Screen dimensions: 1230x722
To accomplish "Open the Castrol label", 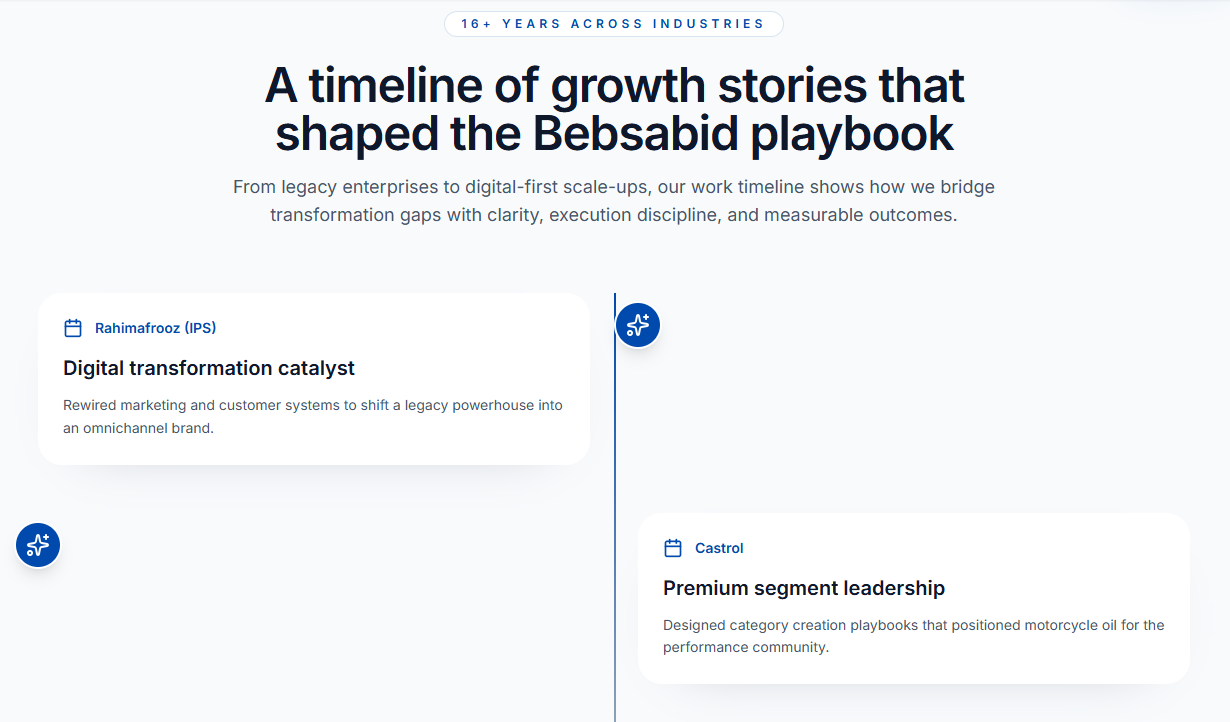I will [719, 548].
